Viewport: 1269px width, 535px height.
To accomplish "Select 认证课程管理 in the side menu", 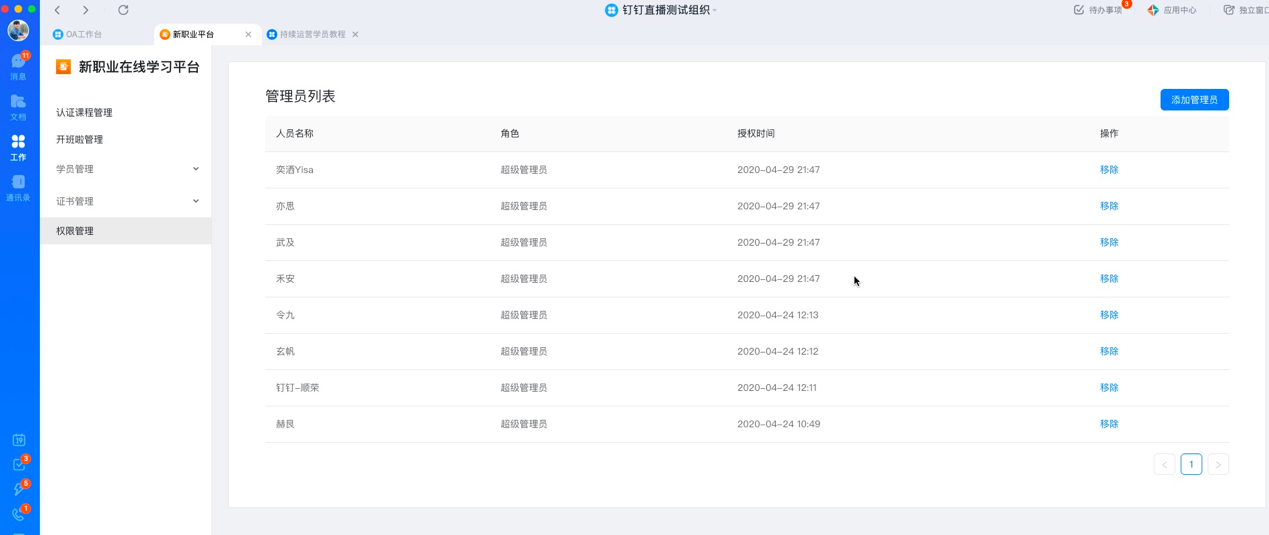I will tap(84, 113).
